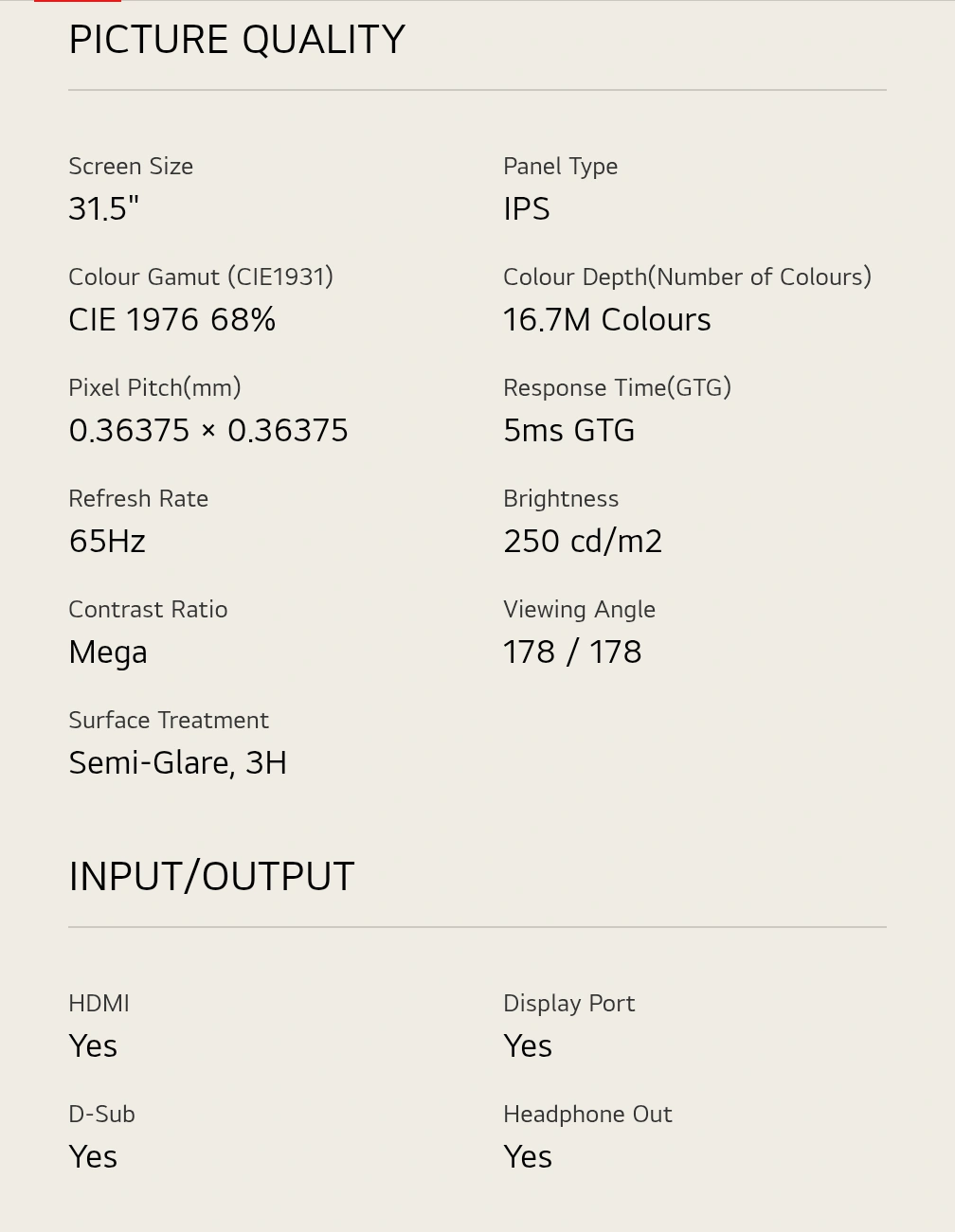Select the 31.5" screen size value
This screenshot has width=955, height=1232.
click(103, 209)
